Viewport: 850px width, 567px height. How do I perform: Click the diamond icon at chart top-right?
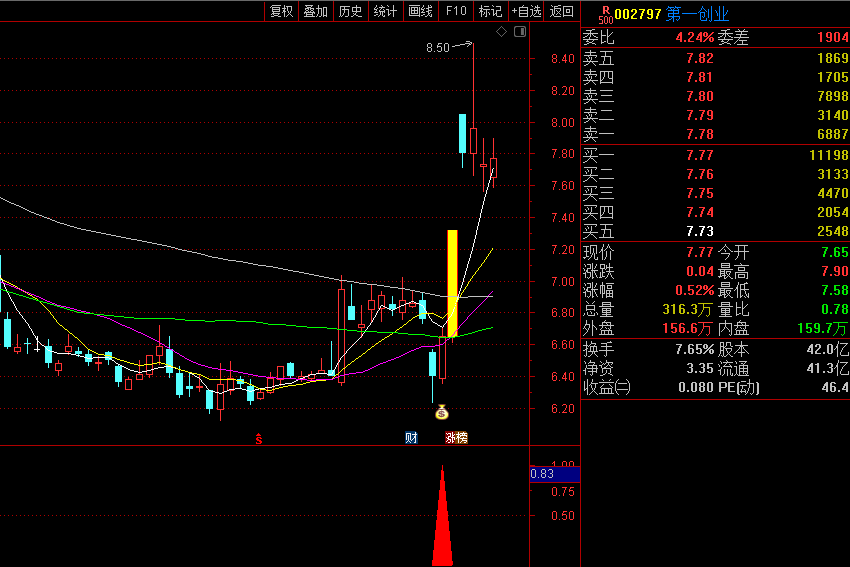pos(502,32)
